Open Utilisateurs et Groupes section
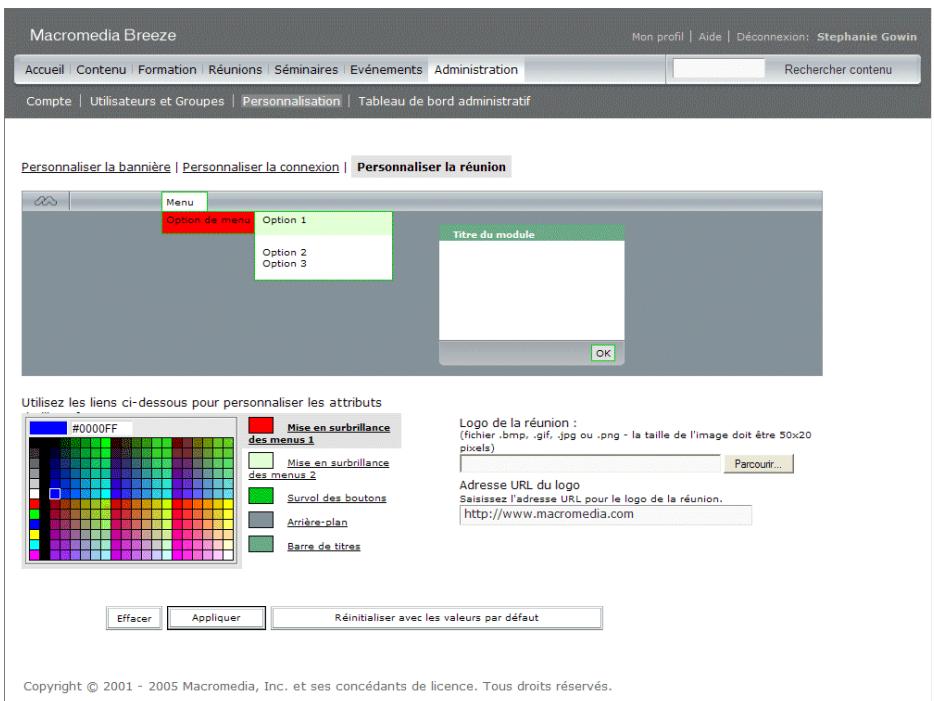The image size is (934, 701). [x=157, y=101]
